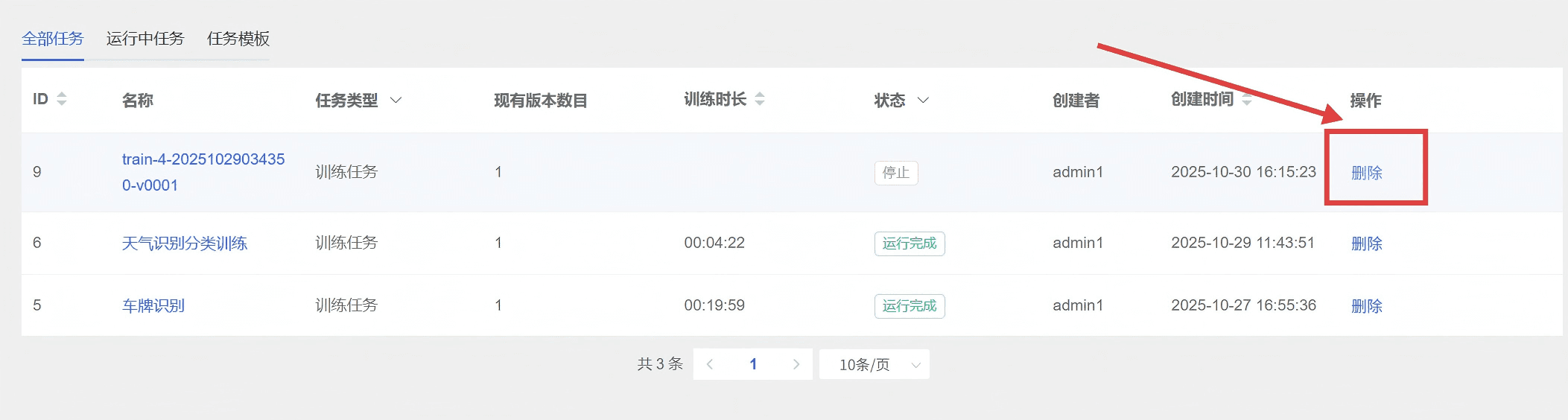Go to previous page arrow
The image size is (1568, 420).
(x=710, y=364)
